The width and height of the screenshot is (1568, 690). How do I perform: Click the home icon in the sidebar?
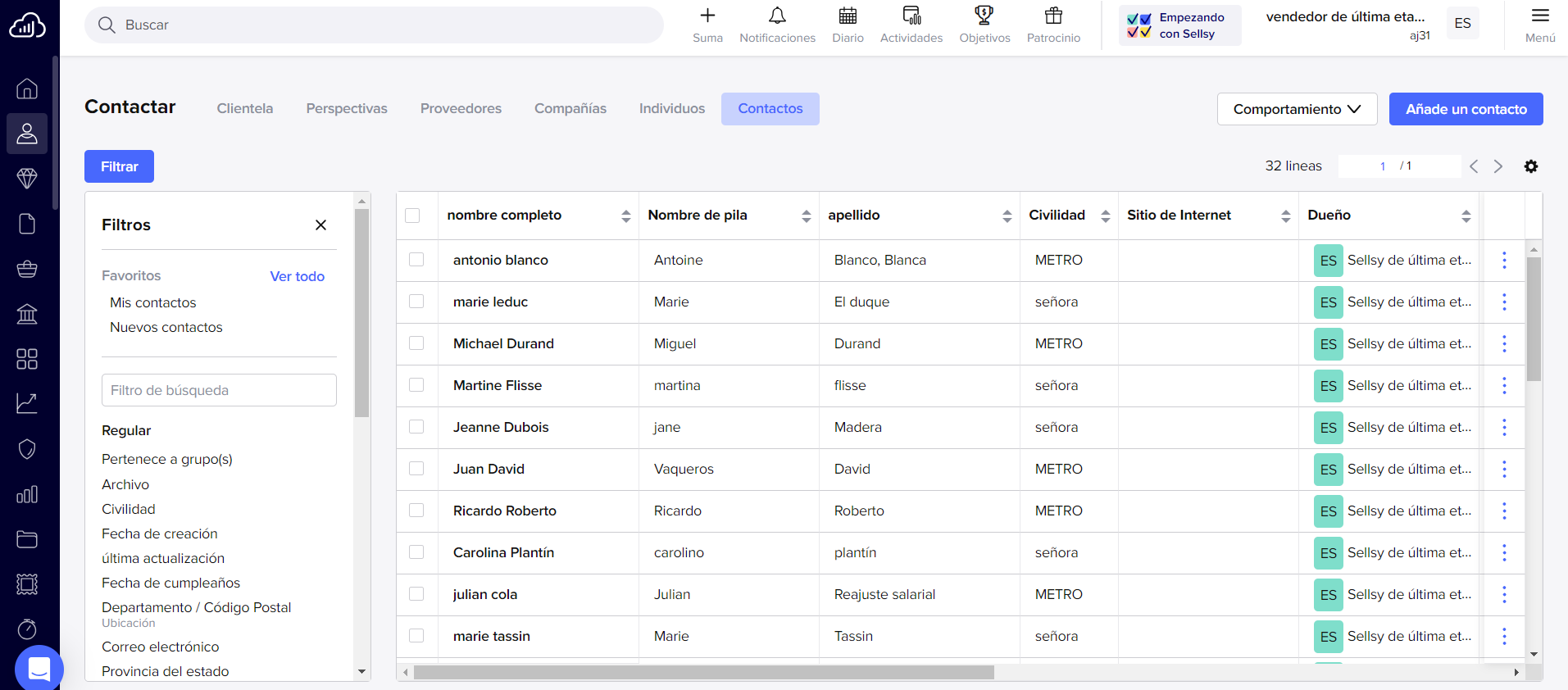pos(27,89)
